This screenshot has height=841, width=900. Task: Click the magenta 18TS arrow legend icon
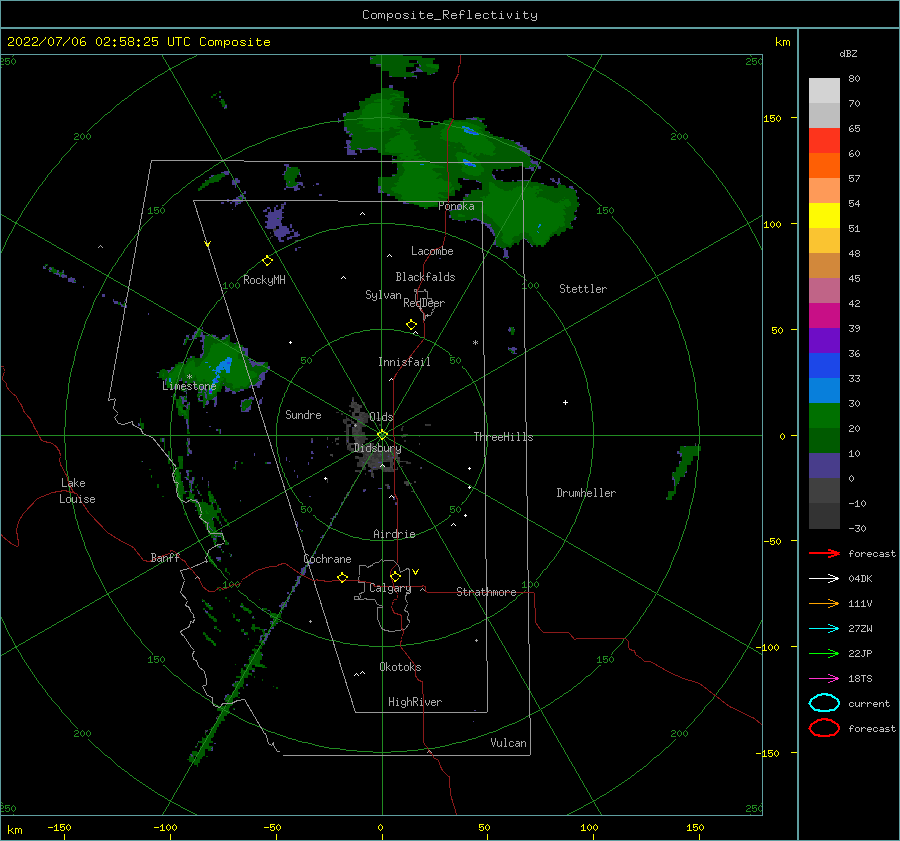tap(824, 679)
